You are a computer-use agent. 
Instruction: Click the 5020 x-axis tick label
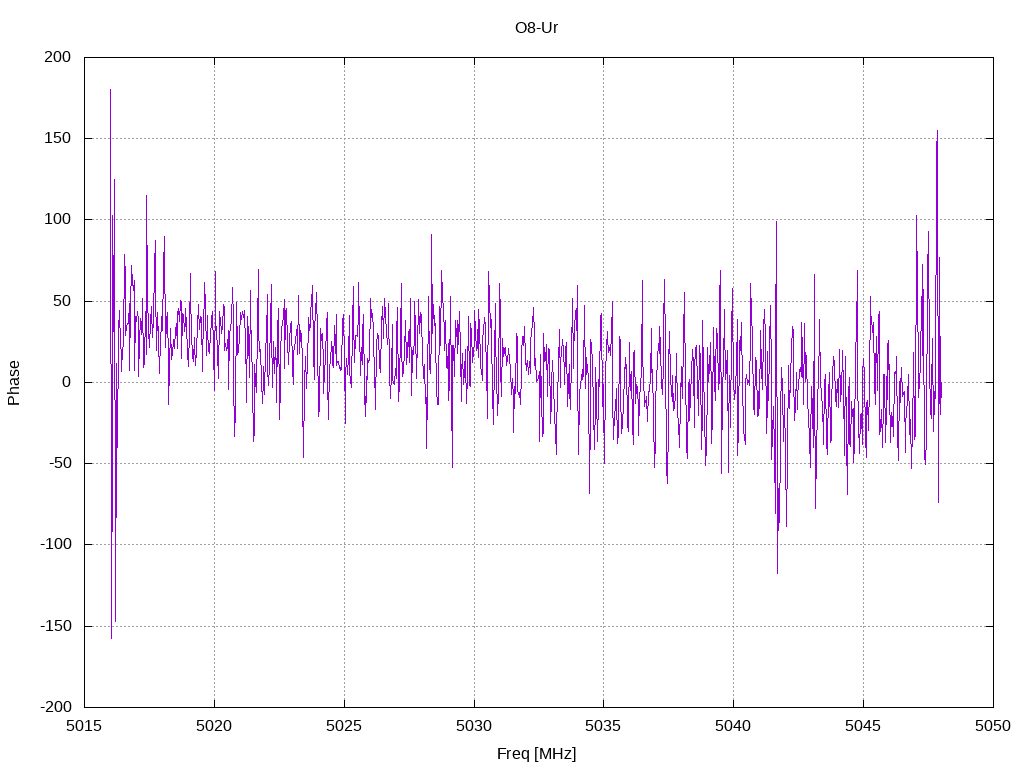[214, 726]
